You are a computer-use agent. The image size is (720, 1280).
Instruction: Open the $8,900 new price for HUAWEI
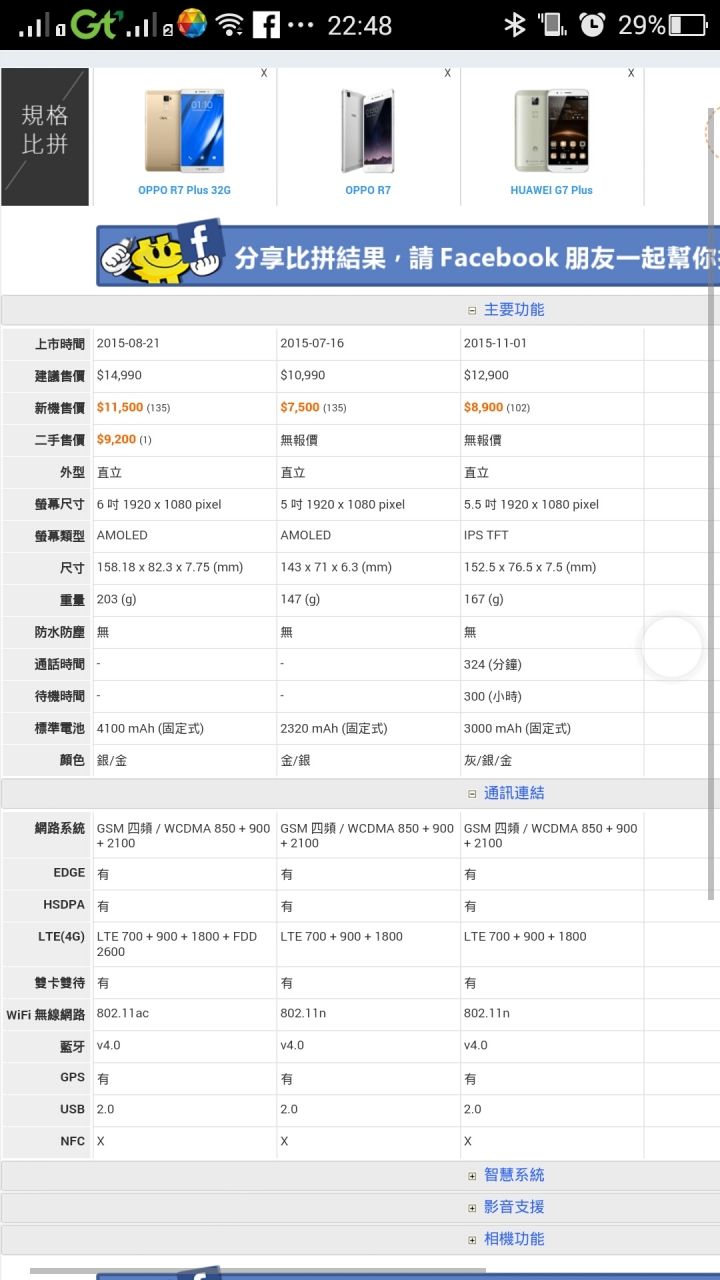[483, 407]
